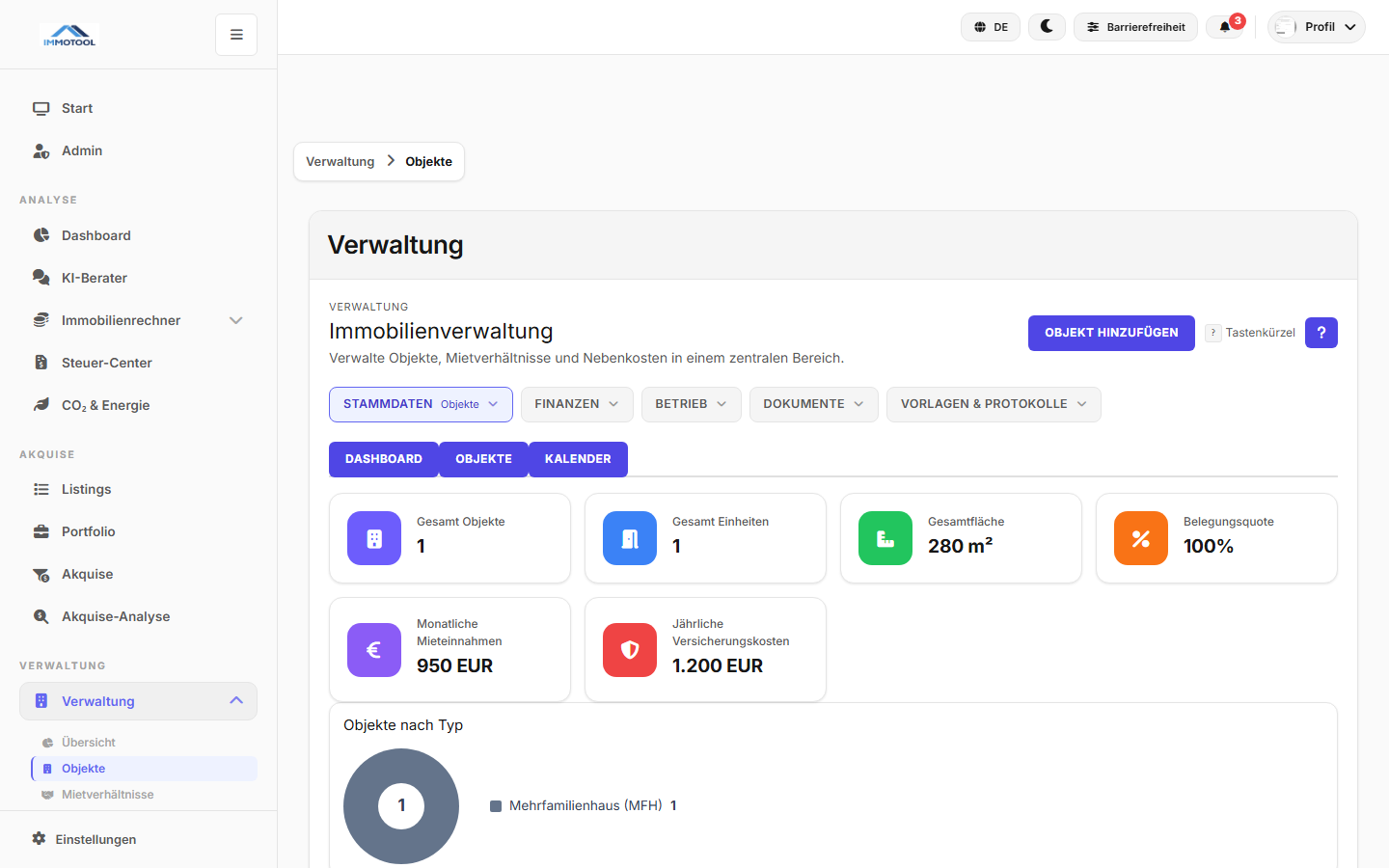Open the Barrierefreiheit settings
Viewport: 1389px width, 868px height.
point(1135,26)
